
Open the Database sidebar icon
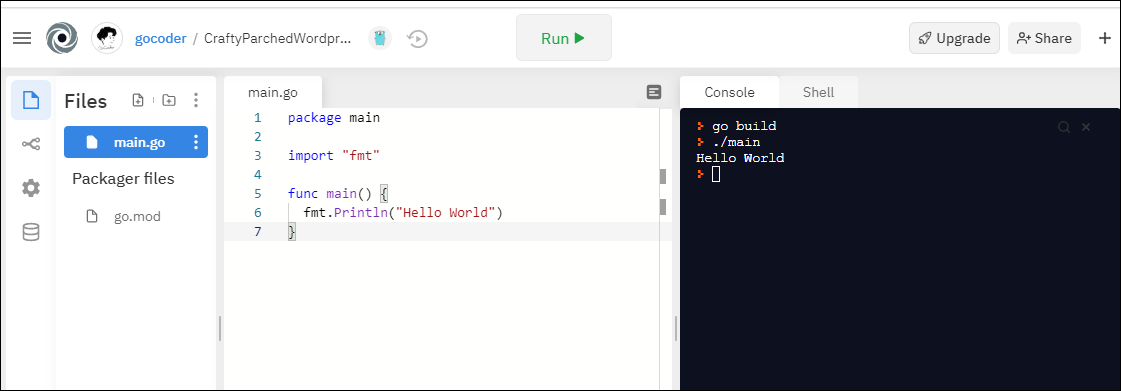[x=31, y=232]
